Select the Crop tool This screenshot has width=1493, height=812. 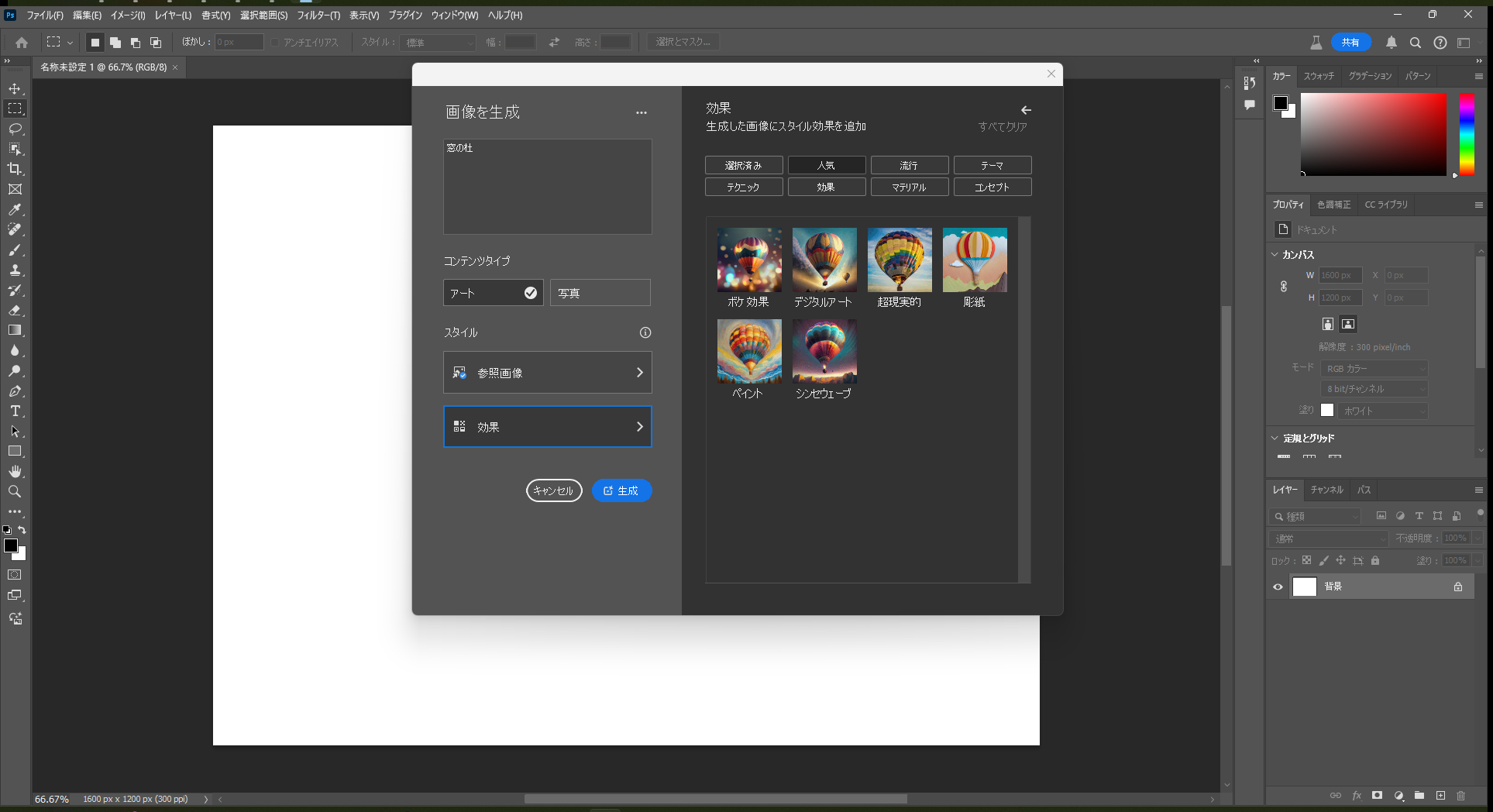tap(15, 169)
